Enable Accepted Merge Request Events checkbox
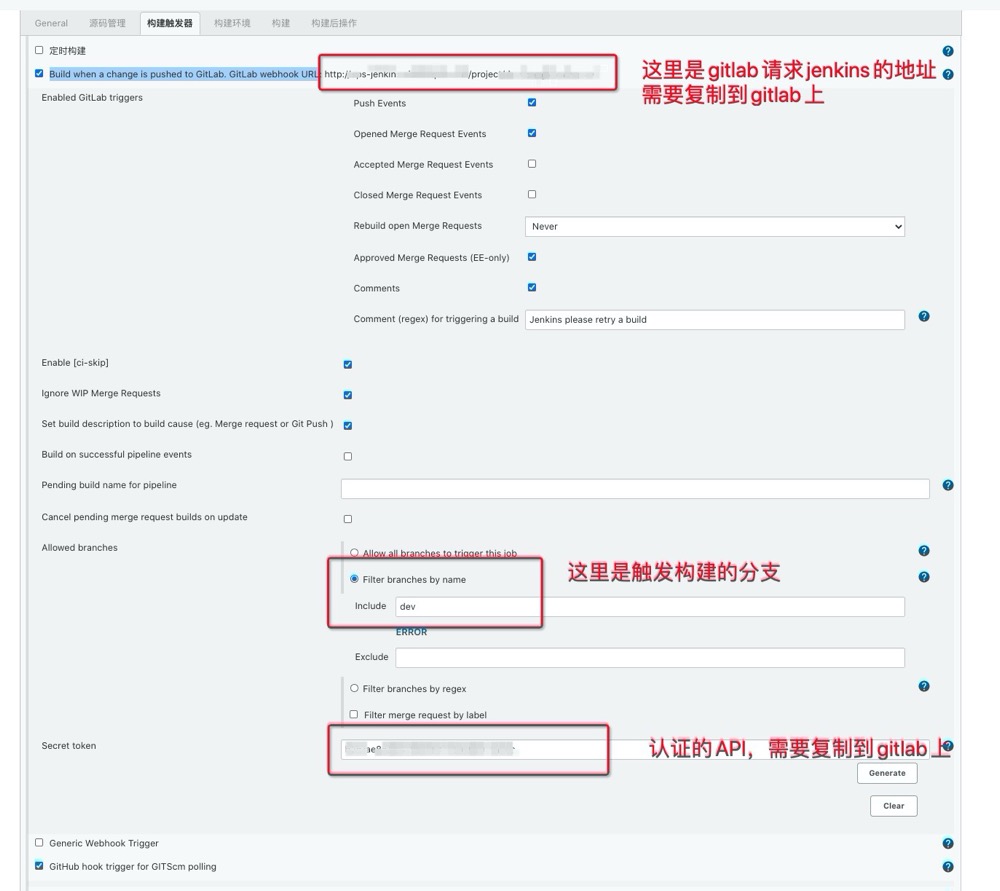The image size is (1000, 891). pos(532,164)
